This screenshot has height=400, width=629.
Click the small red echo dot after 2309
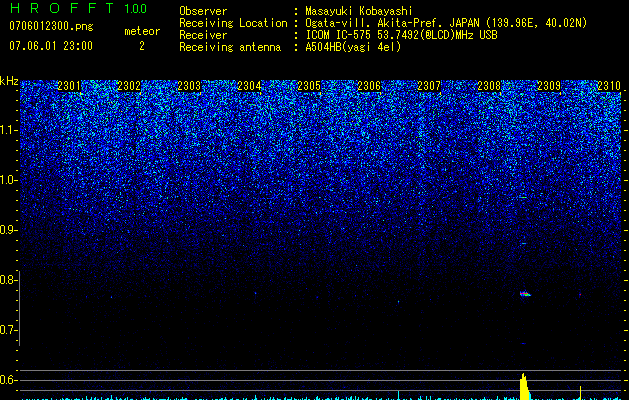coord(580,294)
